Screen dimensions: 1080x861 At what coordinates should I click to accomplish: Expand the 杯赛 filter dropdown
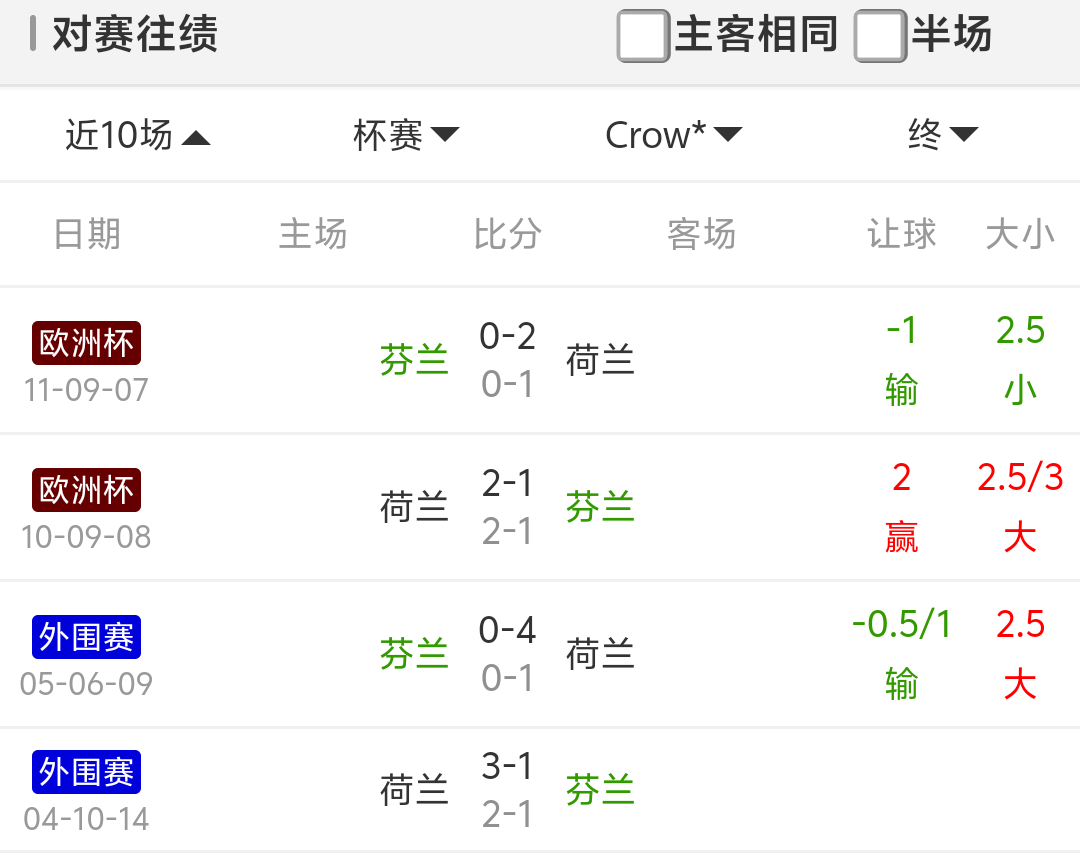pyautogui.click(x=405, y=135)
